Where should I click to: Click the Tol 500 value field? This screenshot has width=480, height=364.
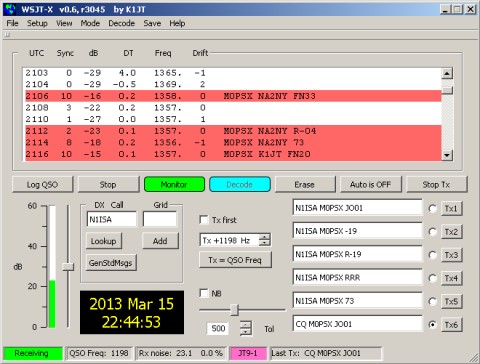[x=219, y=328]
